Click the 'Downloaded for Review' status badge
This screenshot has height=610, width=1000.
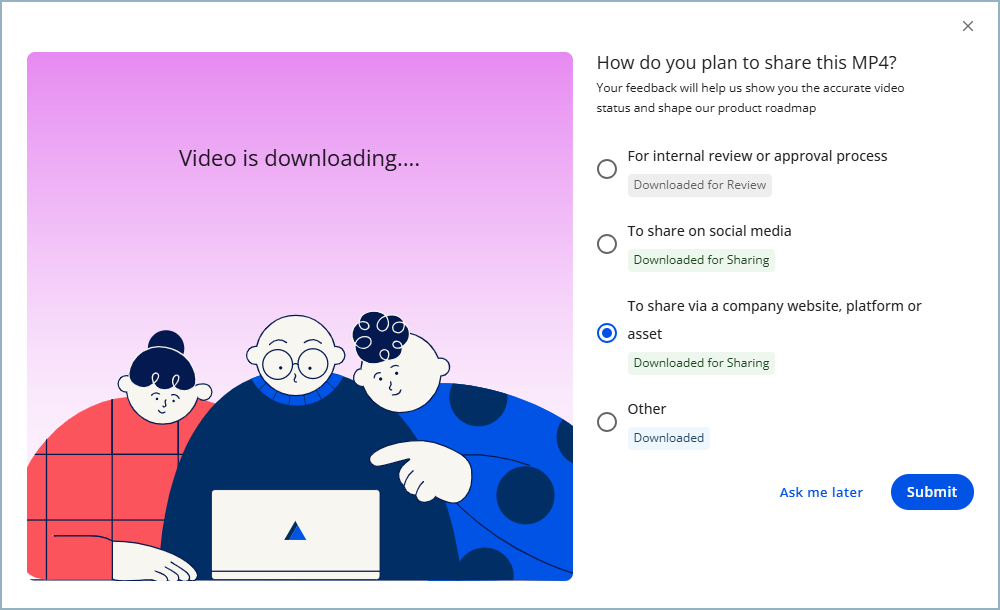(x=700, y=185)
